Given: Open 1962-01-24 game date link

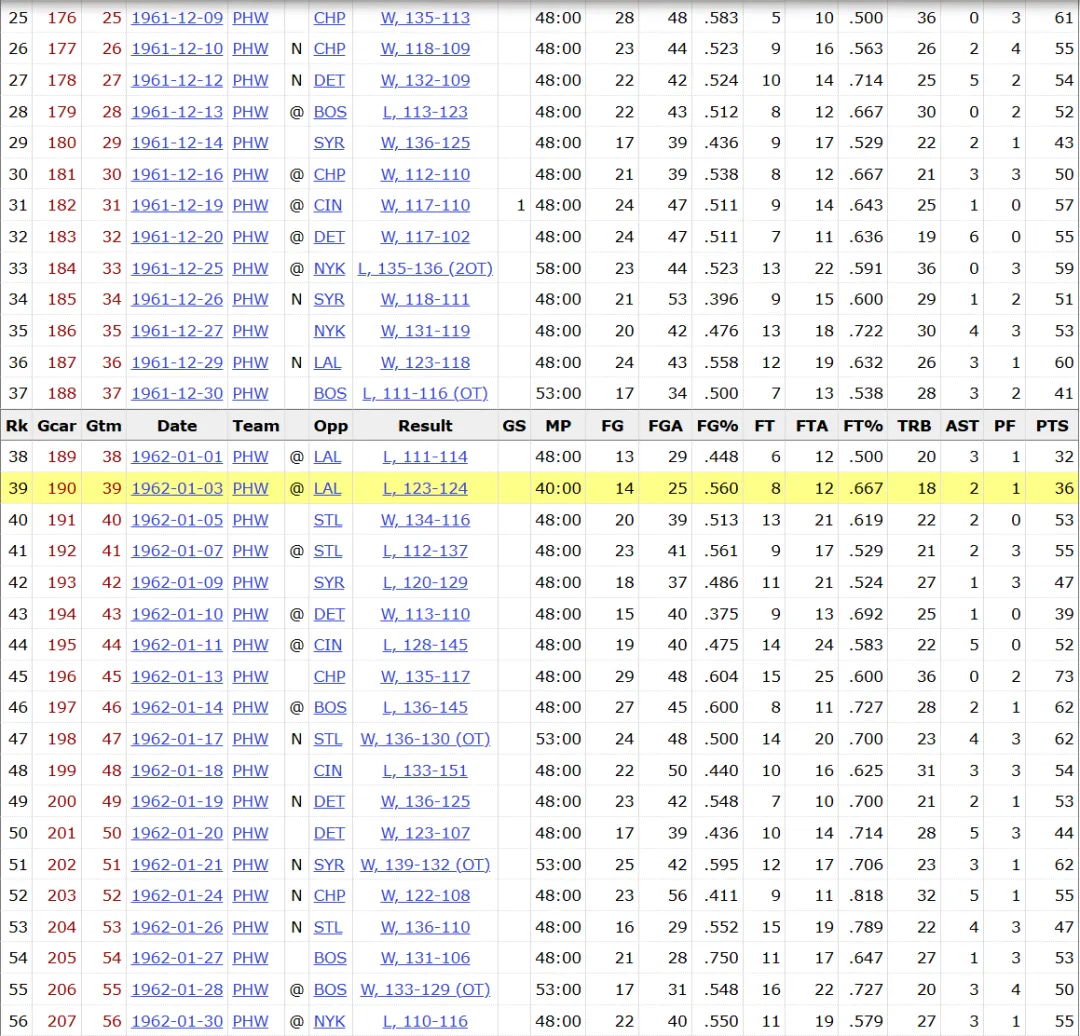Looking at the screenshot, I should (177, 895).
